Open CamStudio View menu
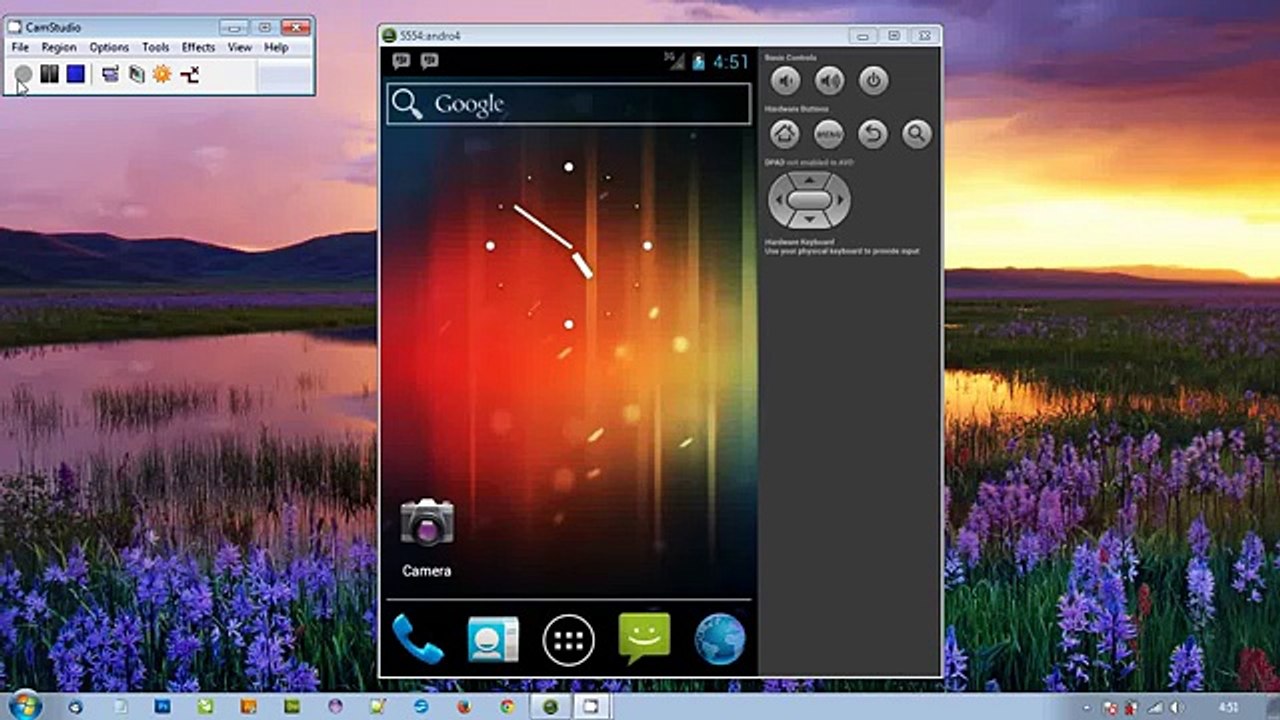The height and width of the screenshot is (720, 1280). pyautogui.click(x=239, y=47)
